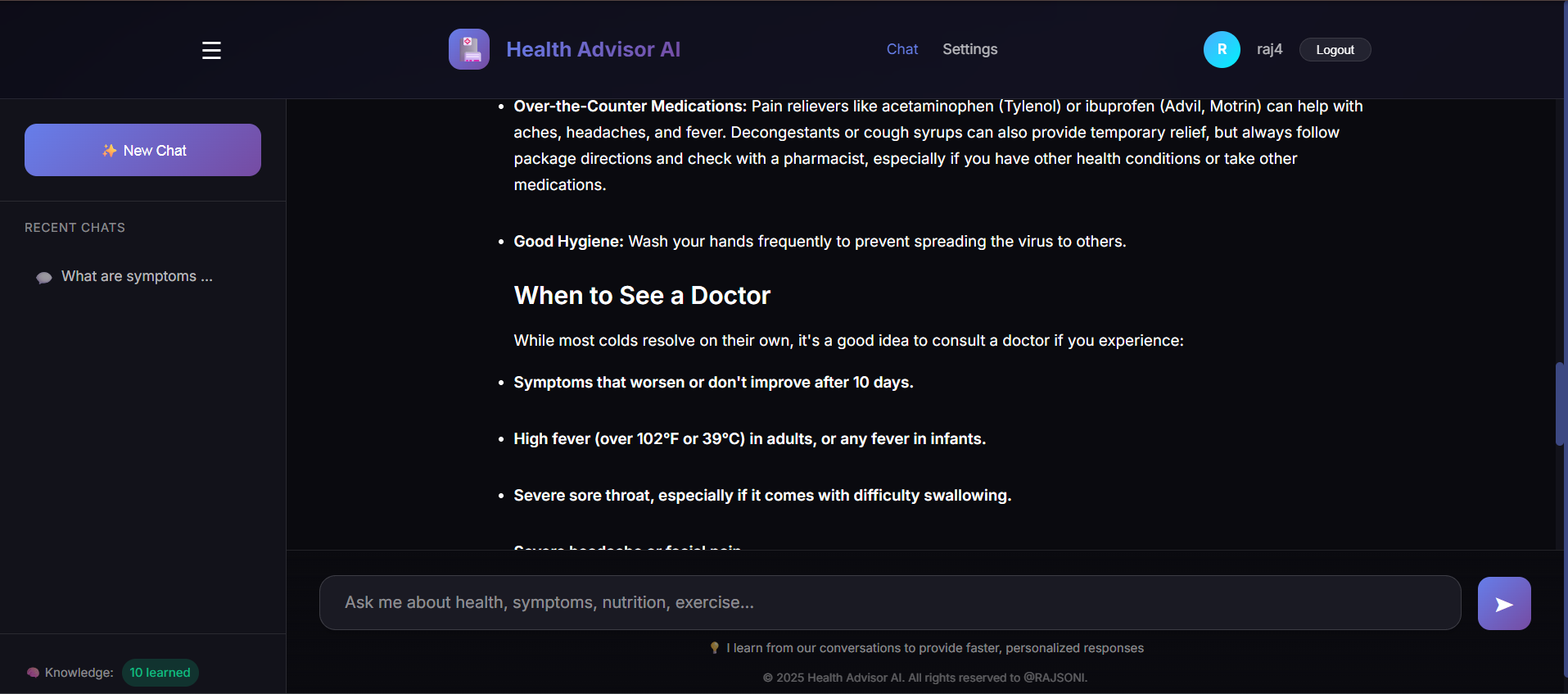The height and width of the screenshot is (694, 1568).
Task: Click the chat bubble icon beside recent chat
Action: pyautogui.click(x=44, y=278)
